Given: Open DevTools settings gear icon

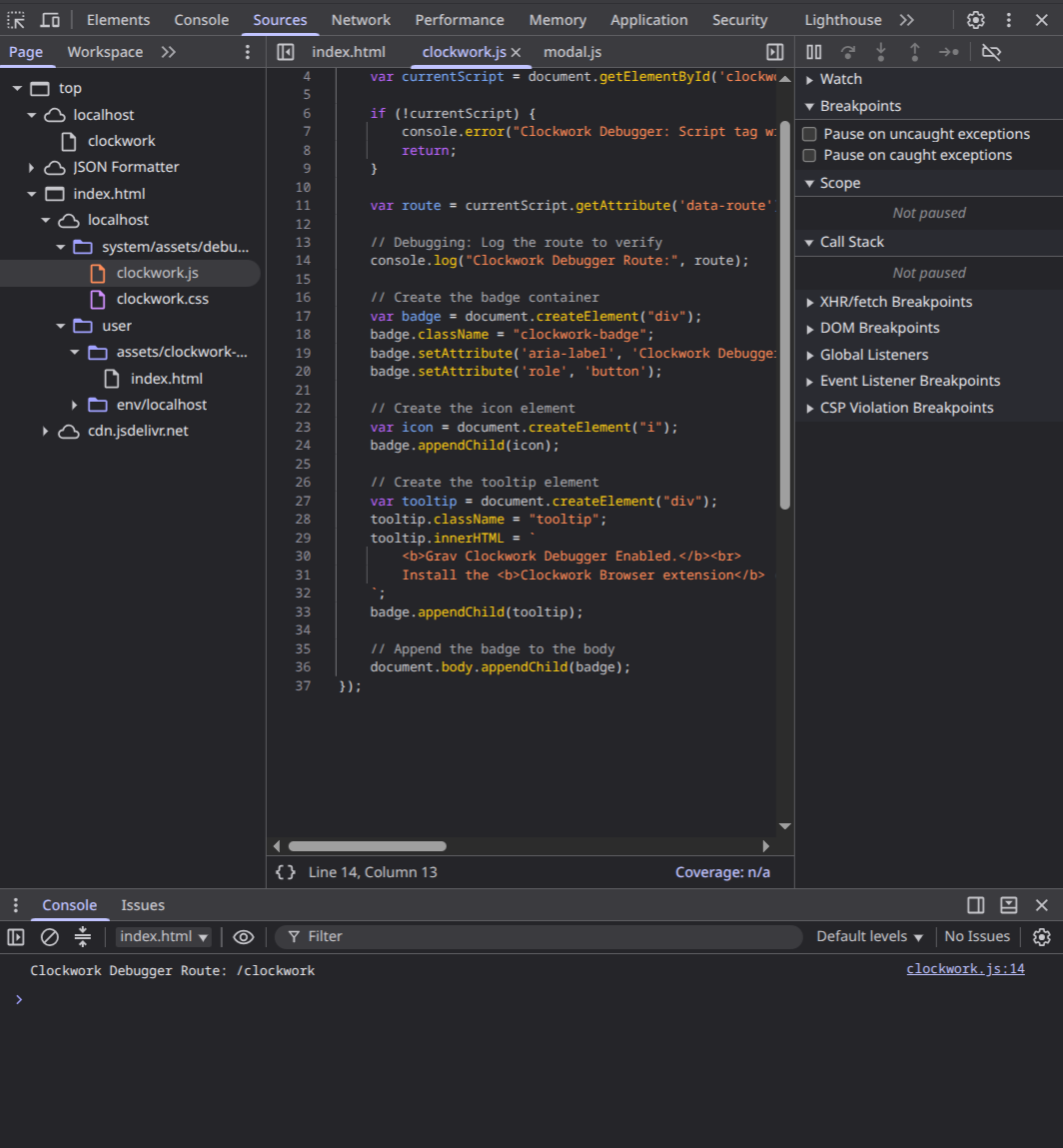Looking at the screenshot, I should pos(975,20).
